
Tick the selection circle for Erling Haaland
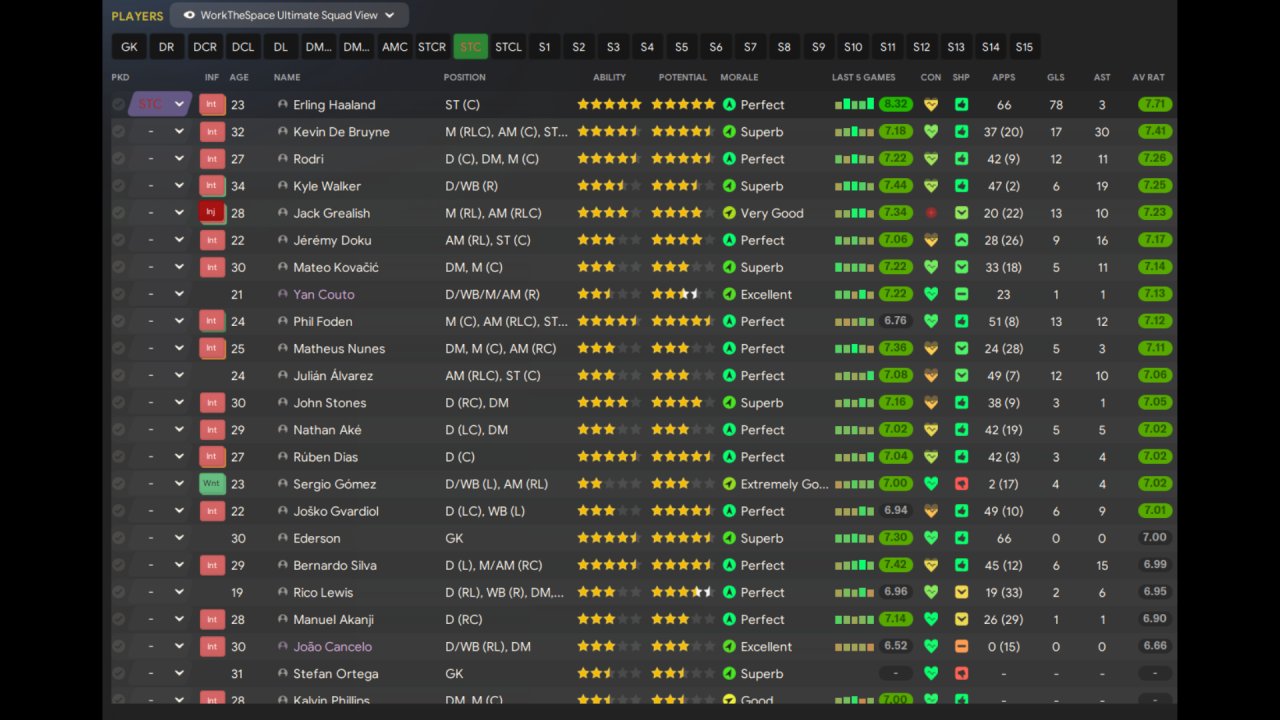(x=118, y=104)
